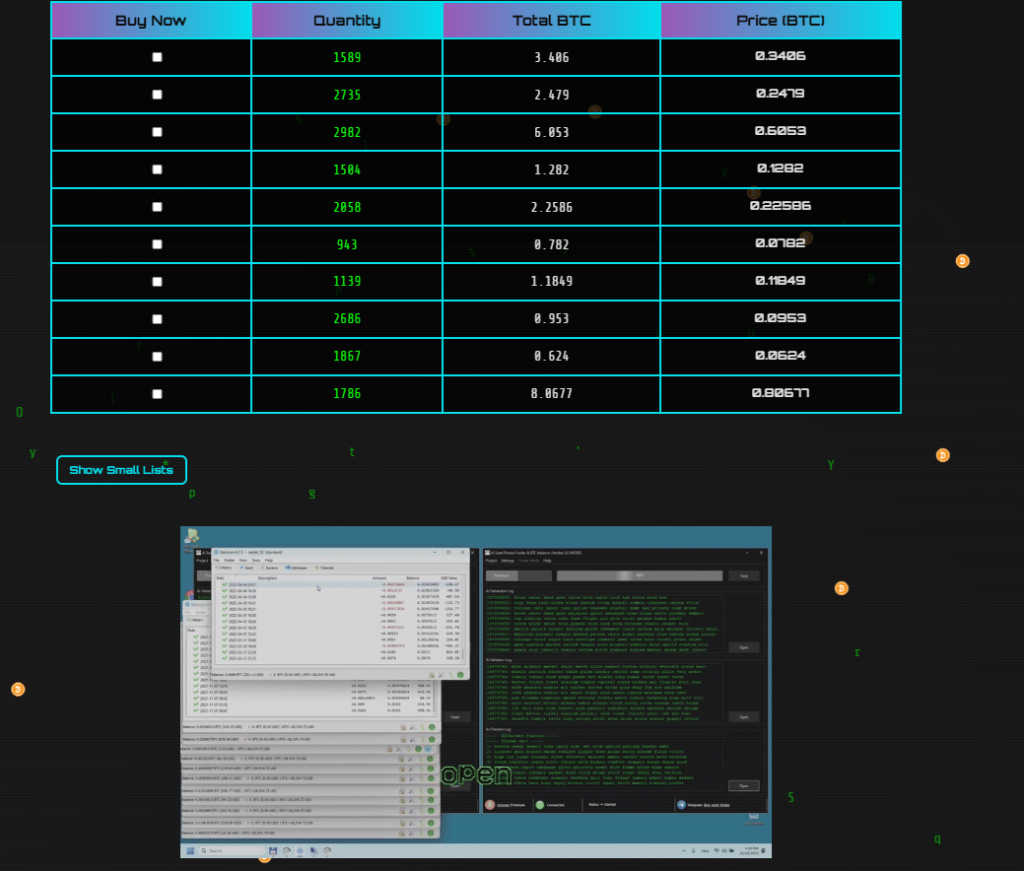Click the Total BTC column header
Image resolution: width=1024 pixels, height=871 pixels.
point(551,20)
